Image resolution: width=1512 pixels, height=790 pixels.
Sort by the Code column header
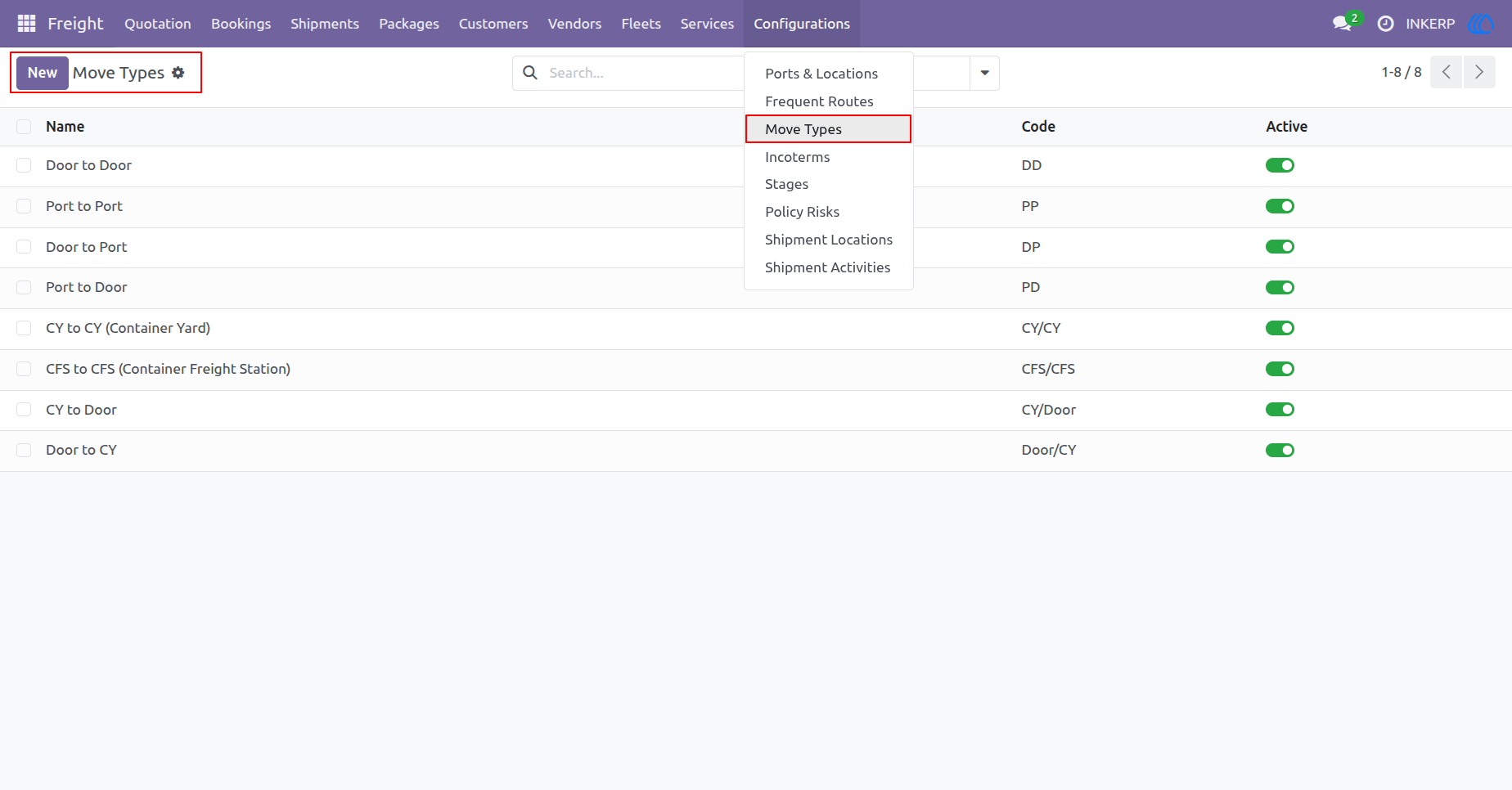pyautogui.click(x=1038, y=127)
